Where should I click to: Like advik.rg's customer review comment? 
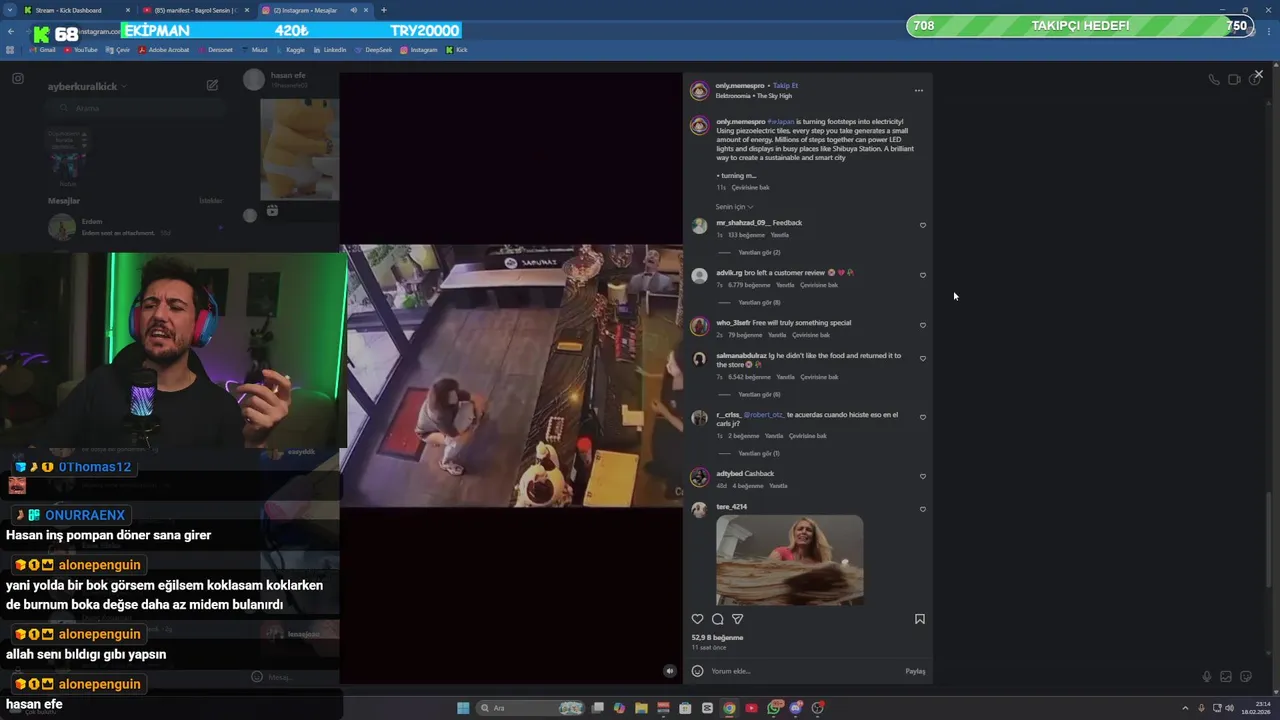[x=923, y=275]
